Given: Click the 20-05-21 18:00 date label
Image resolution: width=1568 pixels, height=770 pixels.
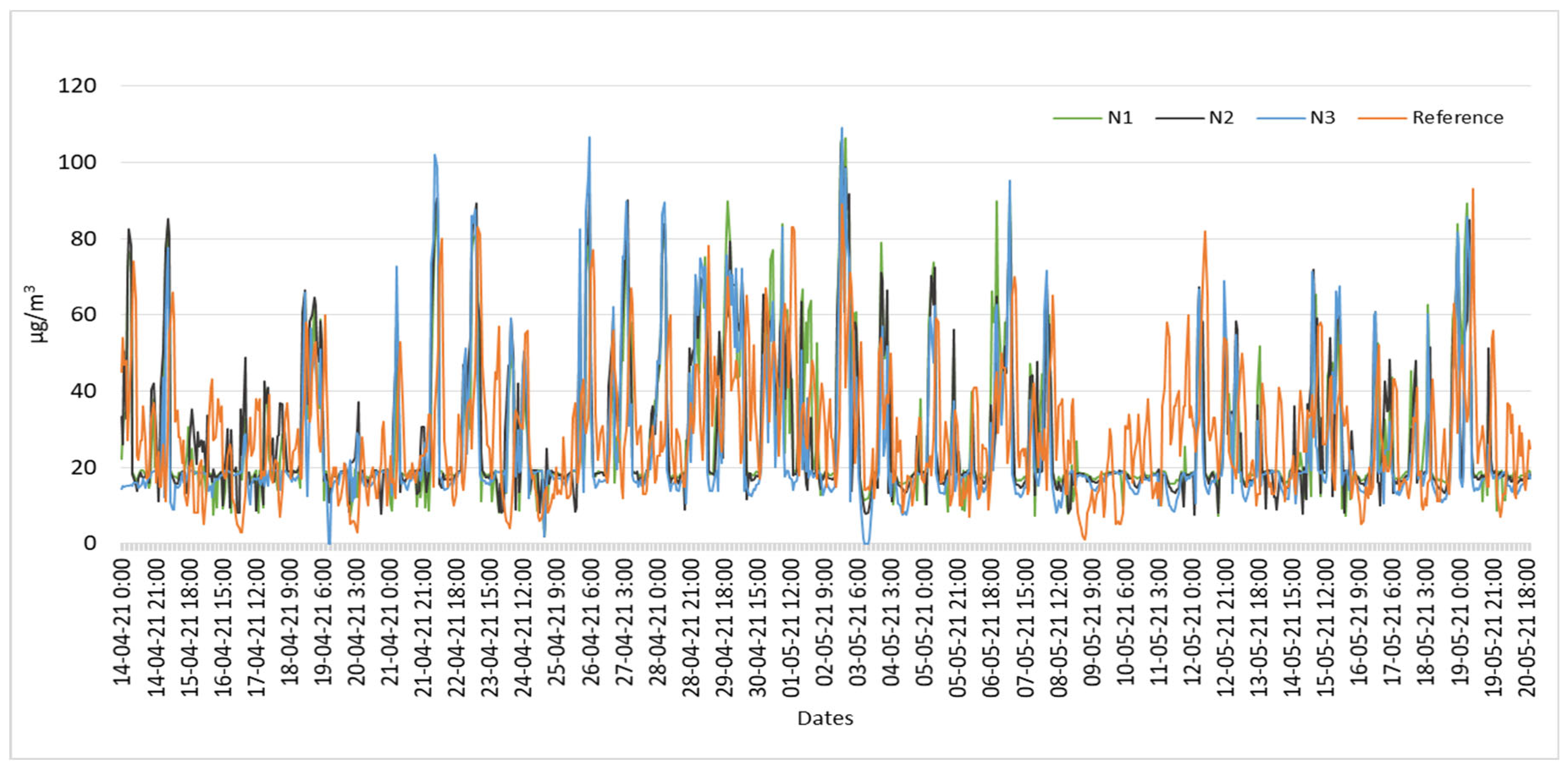Looking at the screenshot, I should tap(1527, 628).
